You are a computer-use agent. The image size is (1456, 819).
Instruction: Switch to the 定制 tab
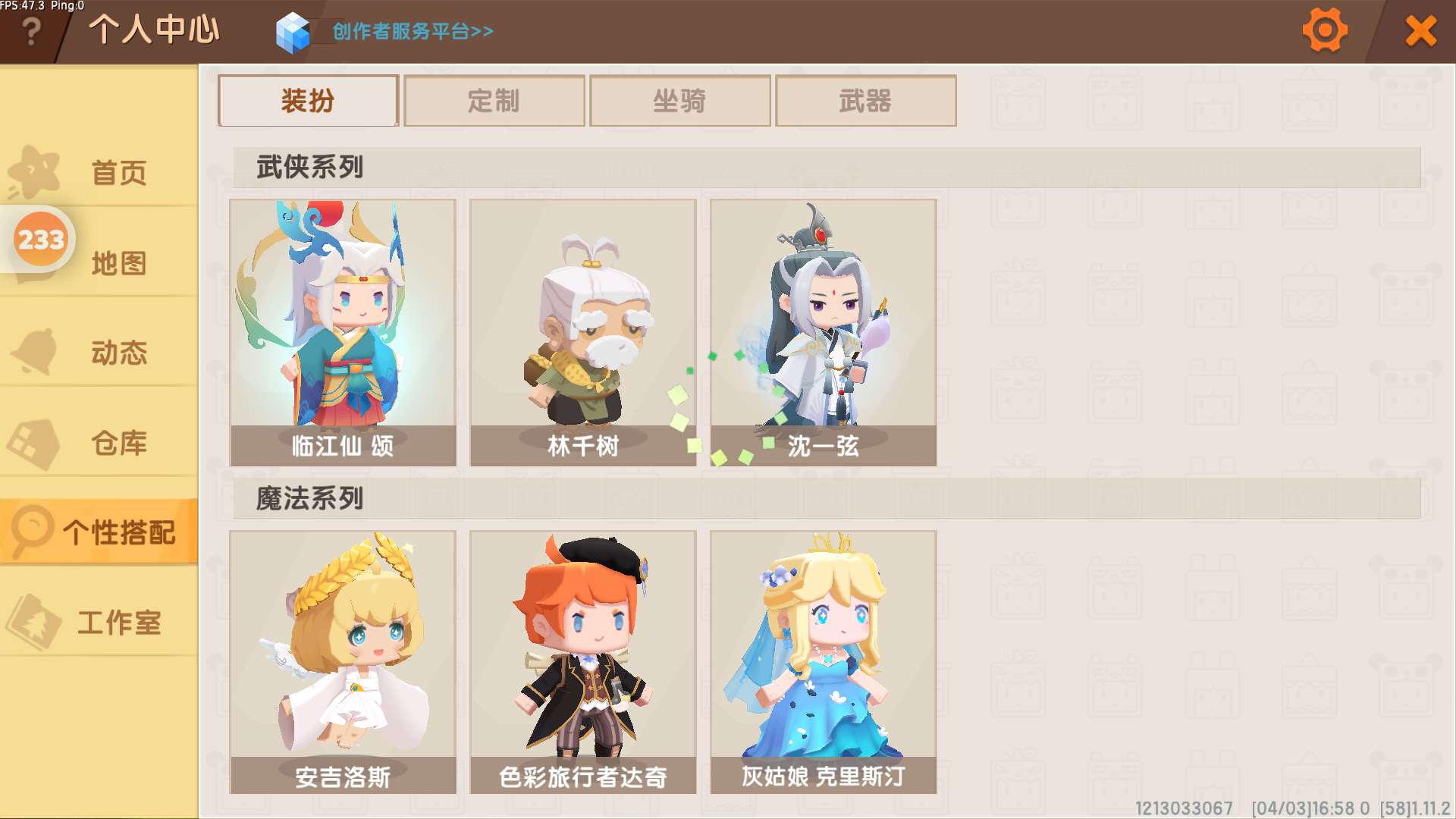(494, 100)
